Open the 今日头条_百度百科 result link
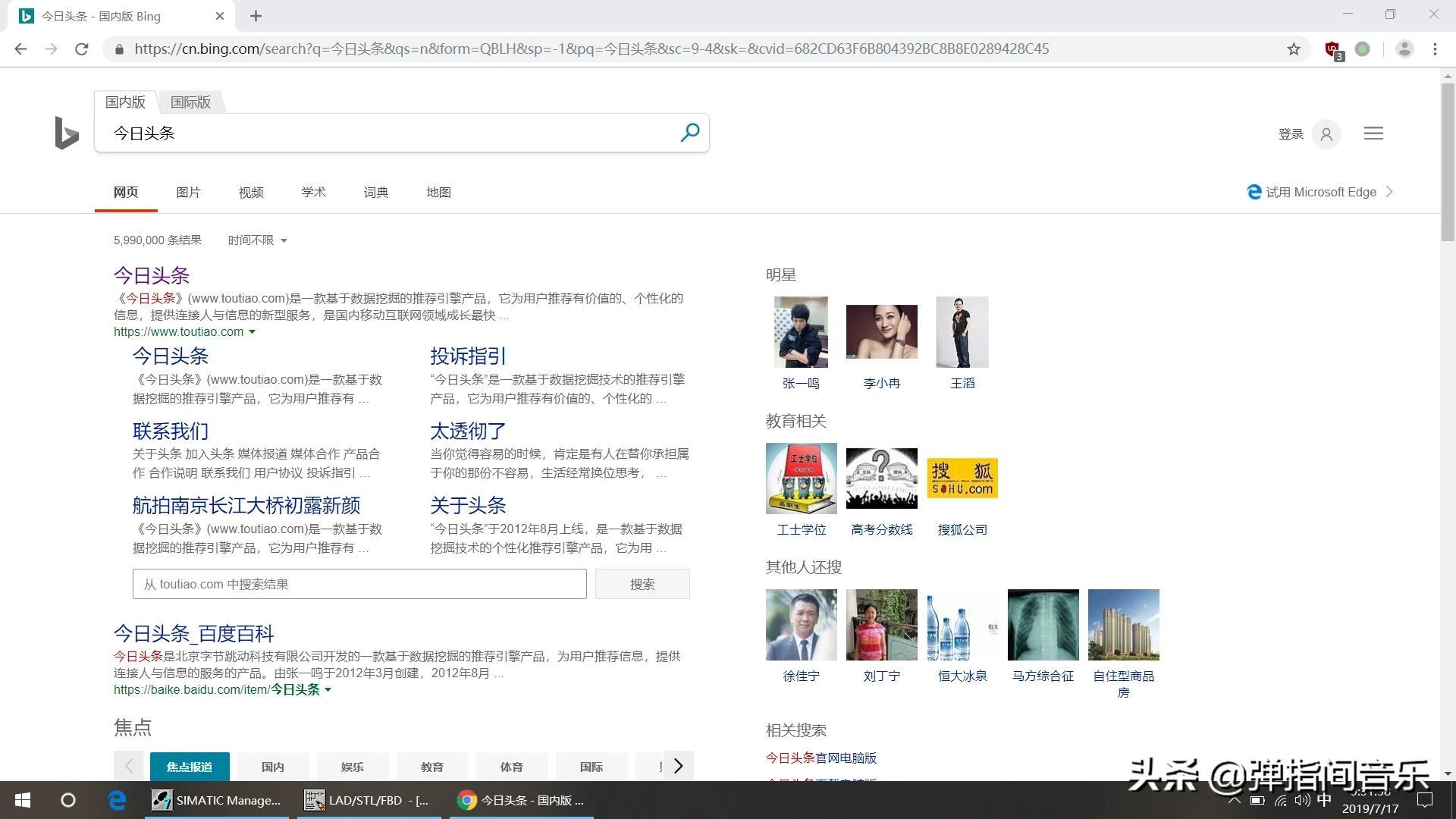The height and width of the screenshot is (819, 1456). coord(193,633)
